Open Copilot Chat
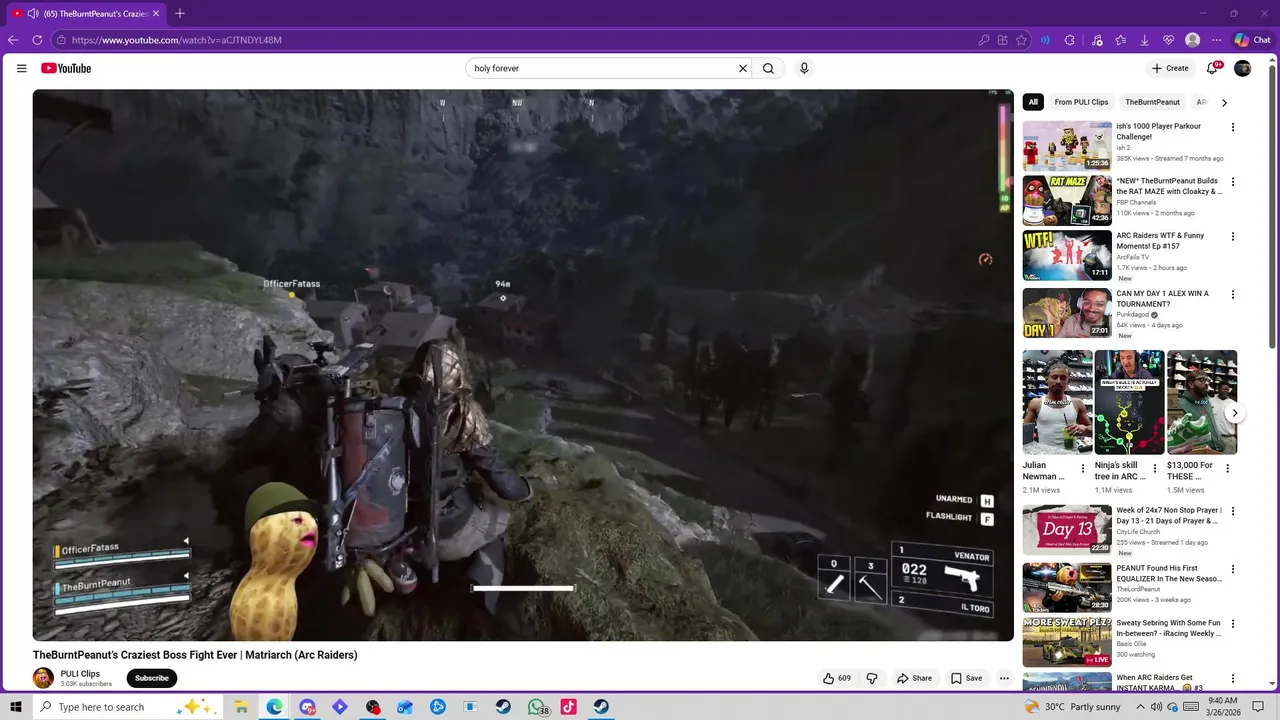1280x720 pixels. coord(1252,40)
